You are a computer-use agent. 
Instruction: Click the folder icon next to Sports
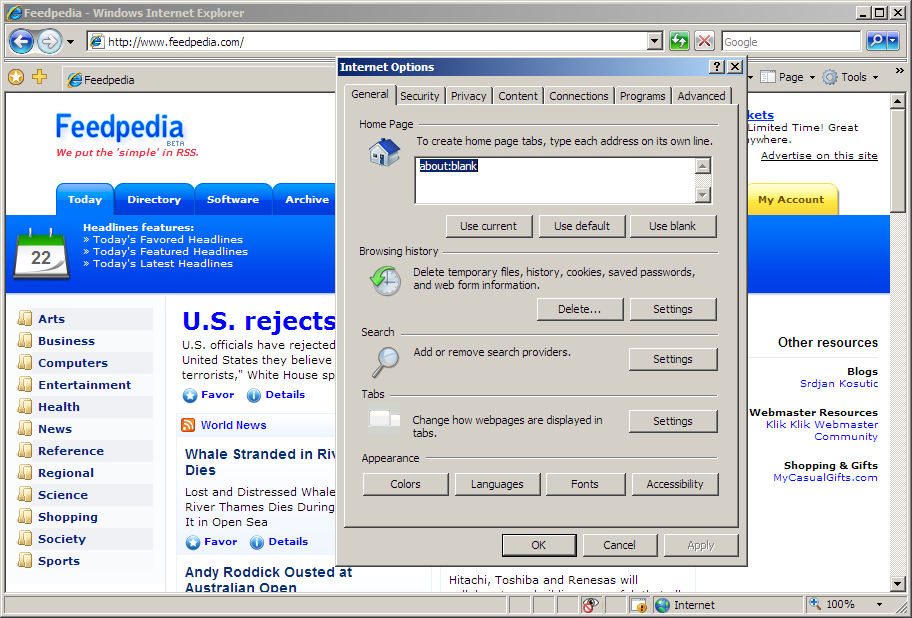point(25,561)
